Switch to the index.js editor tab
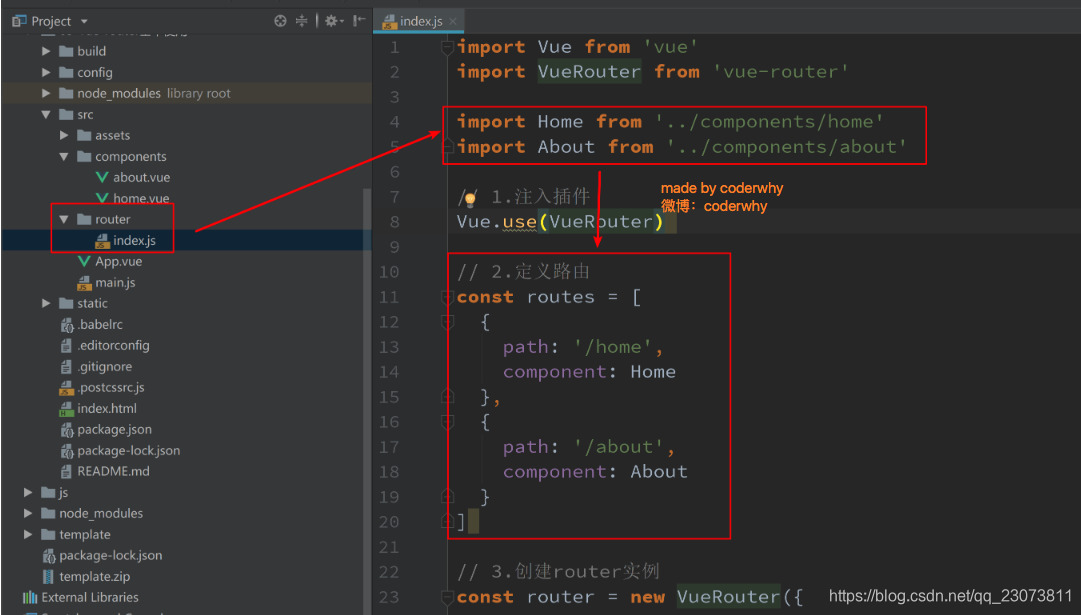Image resolution: width=1081 pixels, height=615 pixels. pyautogui.click(x=419, y=21)
